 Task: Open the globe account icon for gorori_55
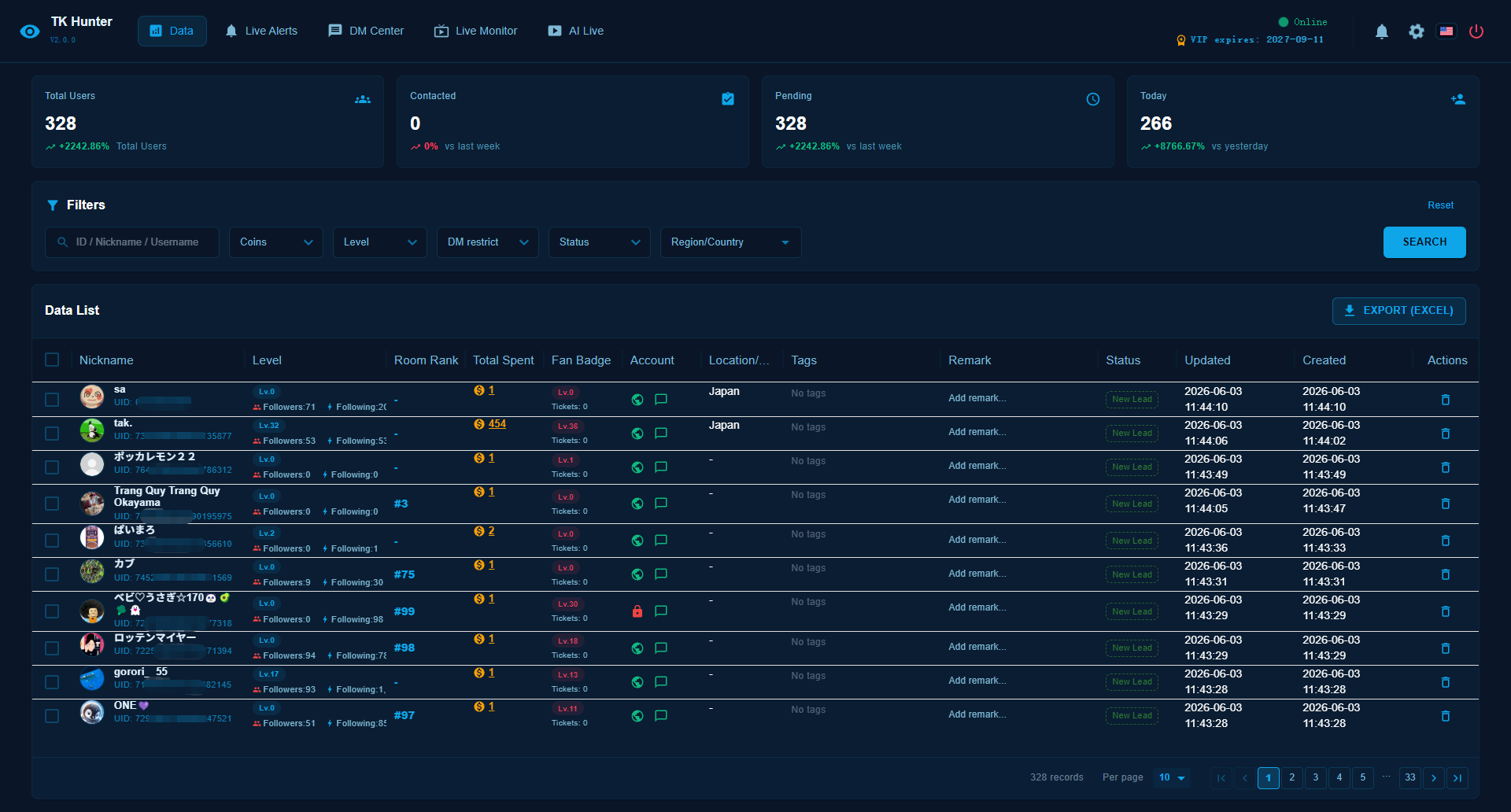637,682
